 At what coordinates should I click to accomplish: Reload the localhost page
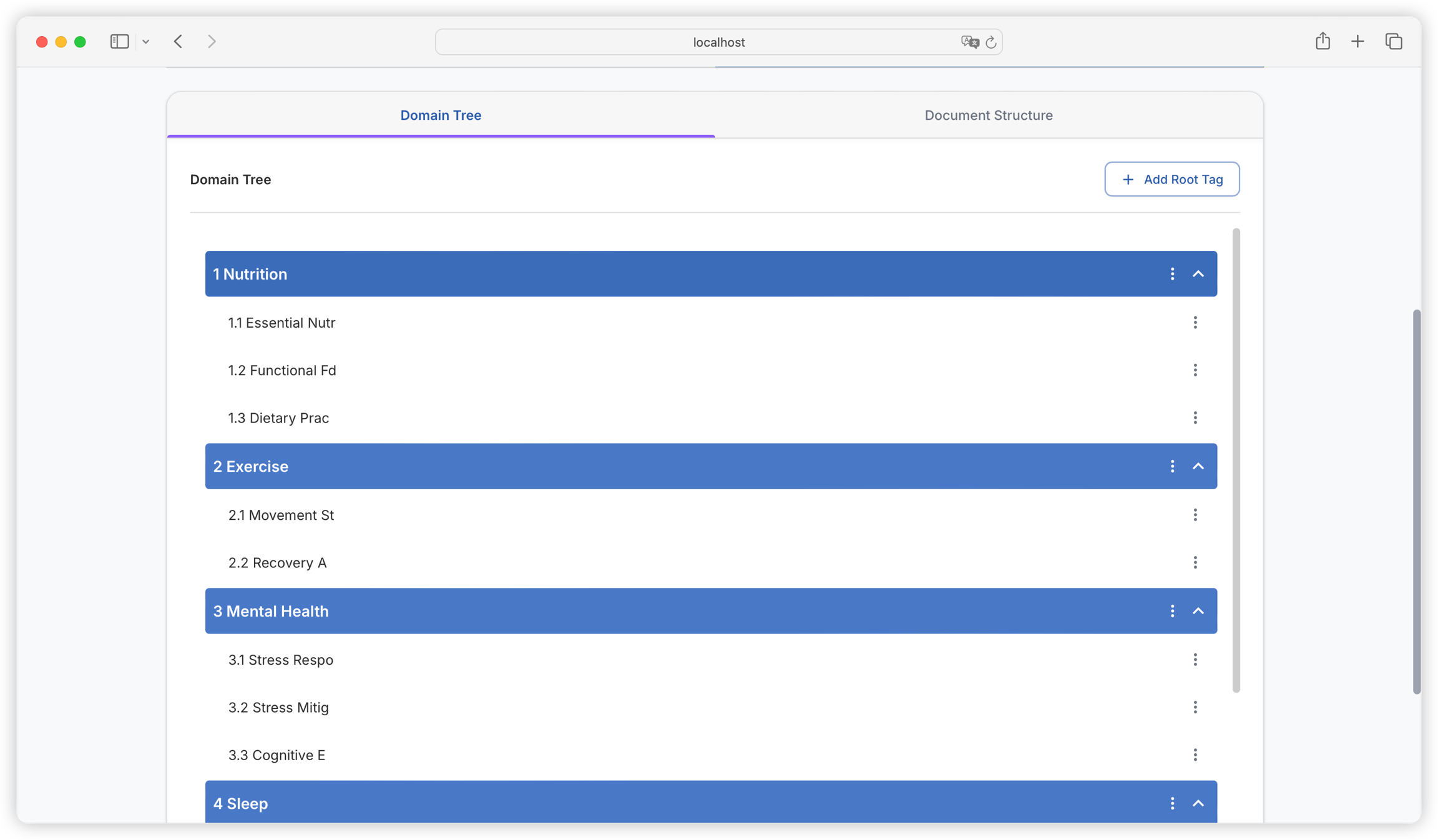pos(990,42)
